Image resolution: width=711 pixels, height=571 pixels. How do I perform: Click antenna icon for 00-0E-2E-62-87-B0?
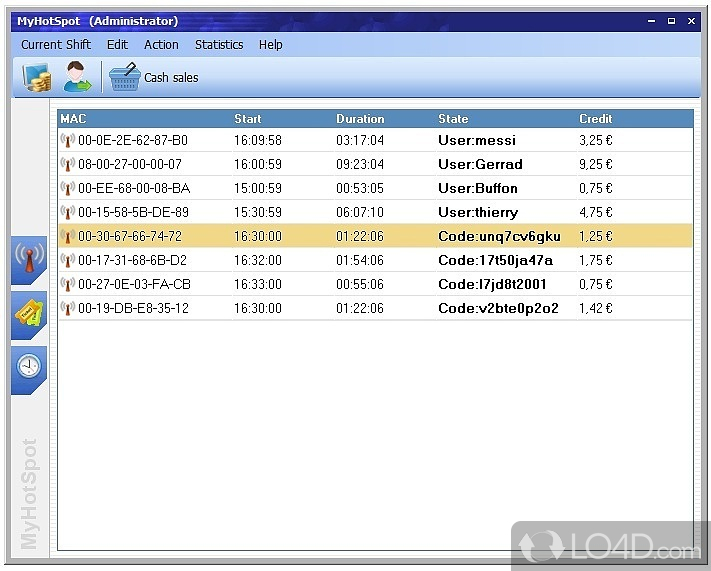tap(68, 140)
